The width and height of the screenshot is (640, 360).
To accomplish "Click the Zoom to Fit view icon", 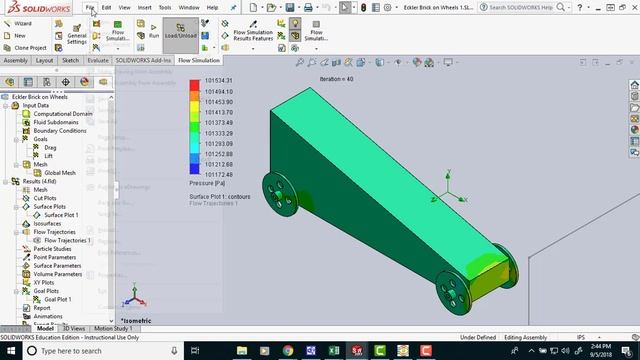I will (x=300, y=62).
